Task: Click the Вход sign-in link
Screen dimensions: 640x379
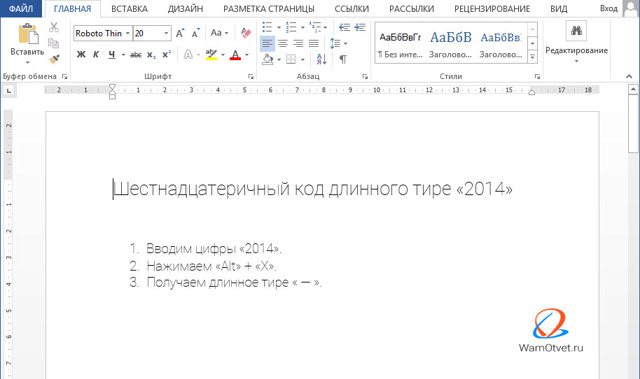Action: tap(609, 8)
